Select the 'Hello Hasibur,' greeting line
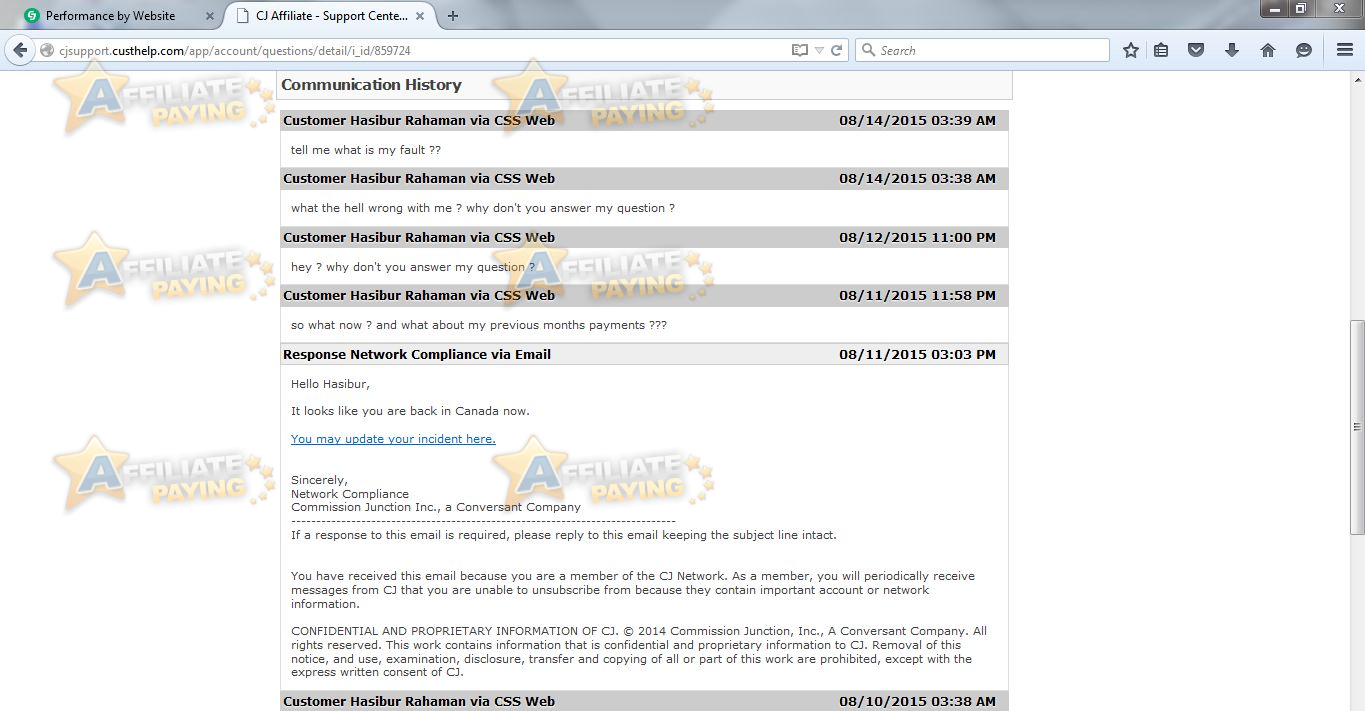 (330, 384)
